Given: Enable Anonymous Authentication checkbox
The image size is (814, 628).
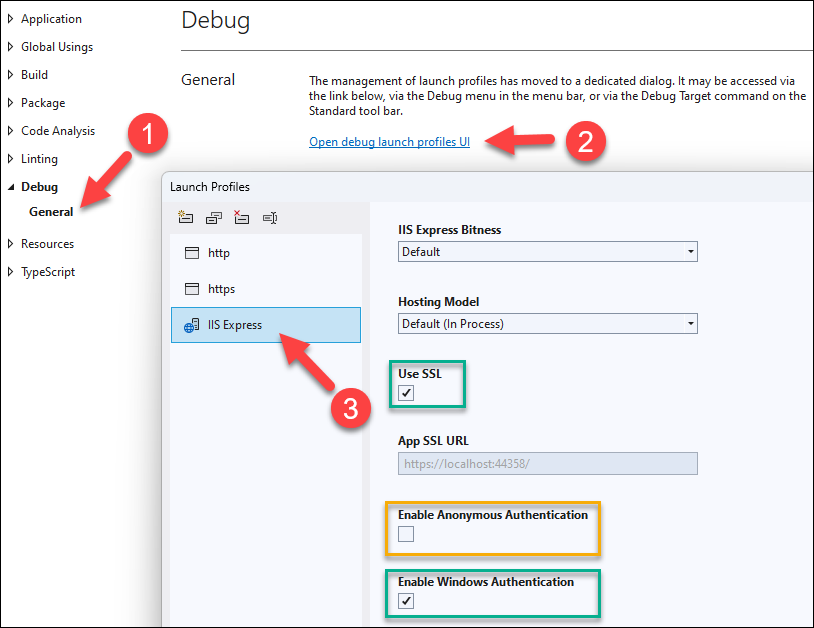Looking at the screenshot, I should [x=406, y=534].
